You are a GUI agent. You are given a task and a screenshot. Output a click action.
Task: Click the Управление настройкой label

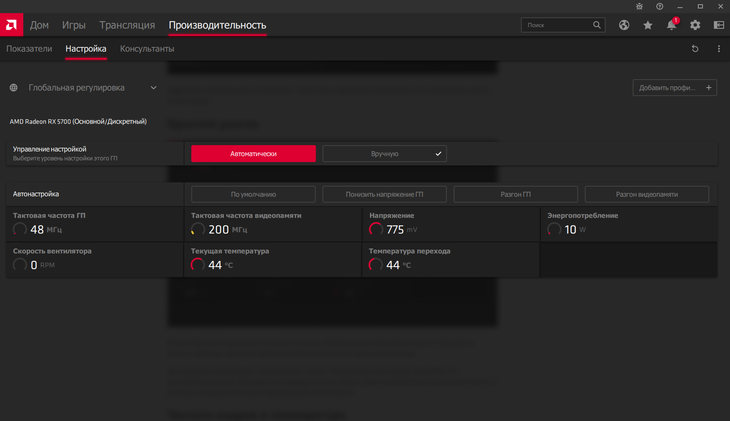(x=49, y=149)
